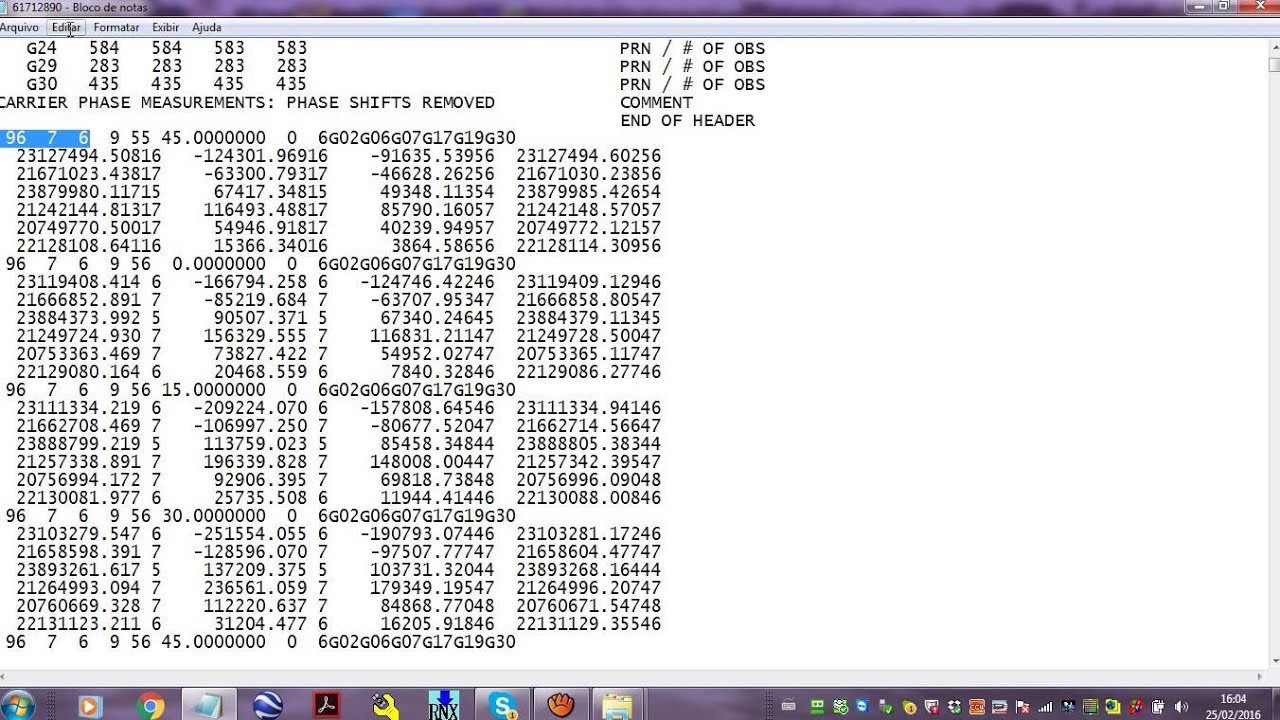Restore down the Notepad window
This screenshot has height=720, width=1280.
pos(1224,7)
